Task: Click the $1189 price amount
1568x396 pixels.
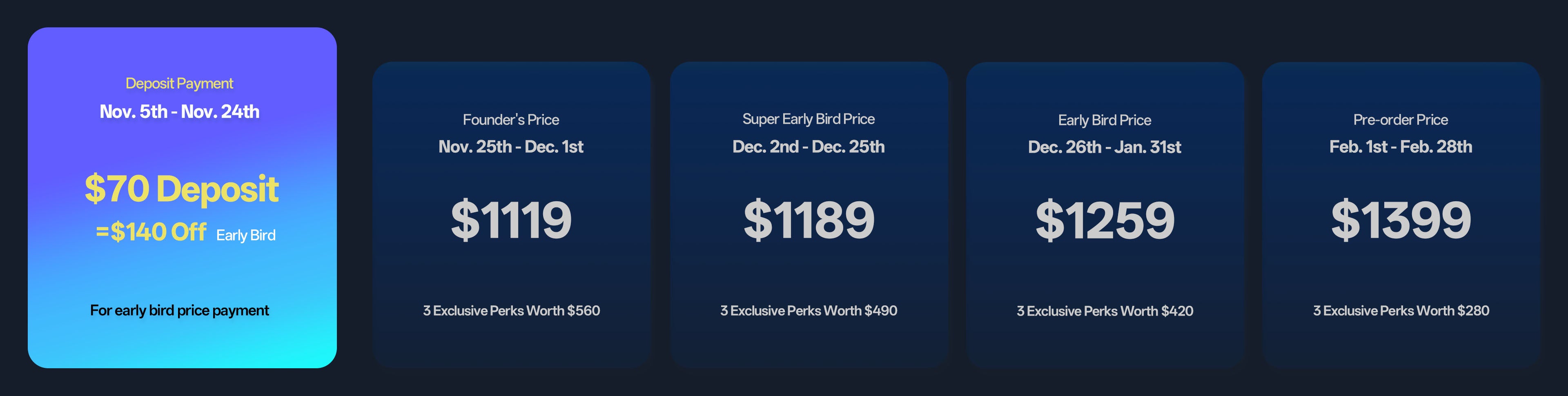Action: 808,220
